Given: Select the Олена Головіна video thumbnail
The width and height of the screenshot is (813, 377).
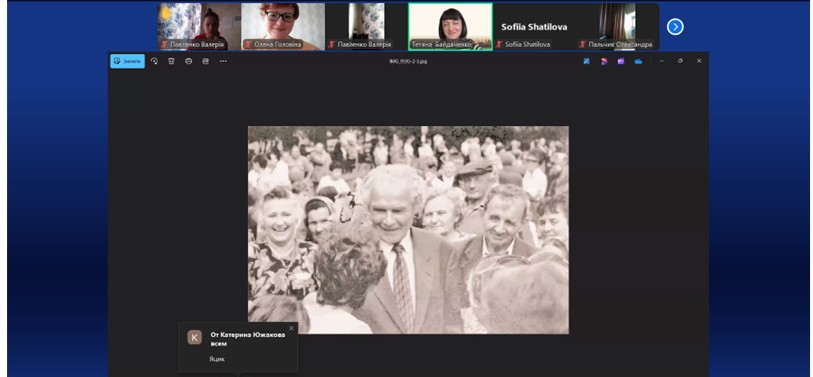Looking at the screenshot, I should 283,26.
